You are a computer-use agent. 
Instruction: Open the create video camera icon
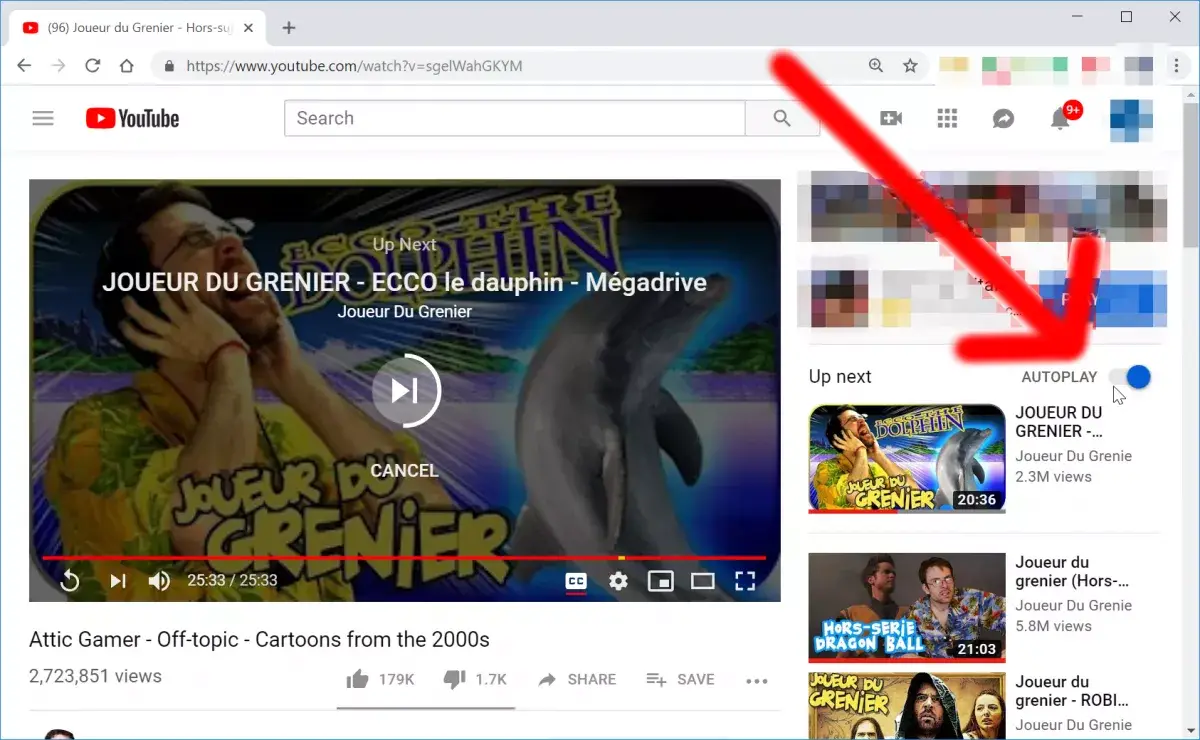pos(890,118)
